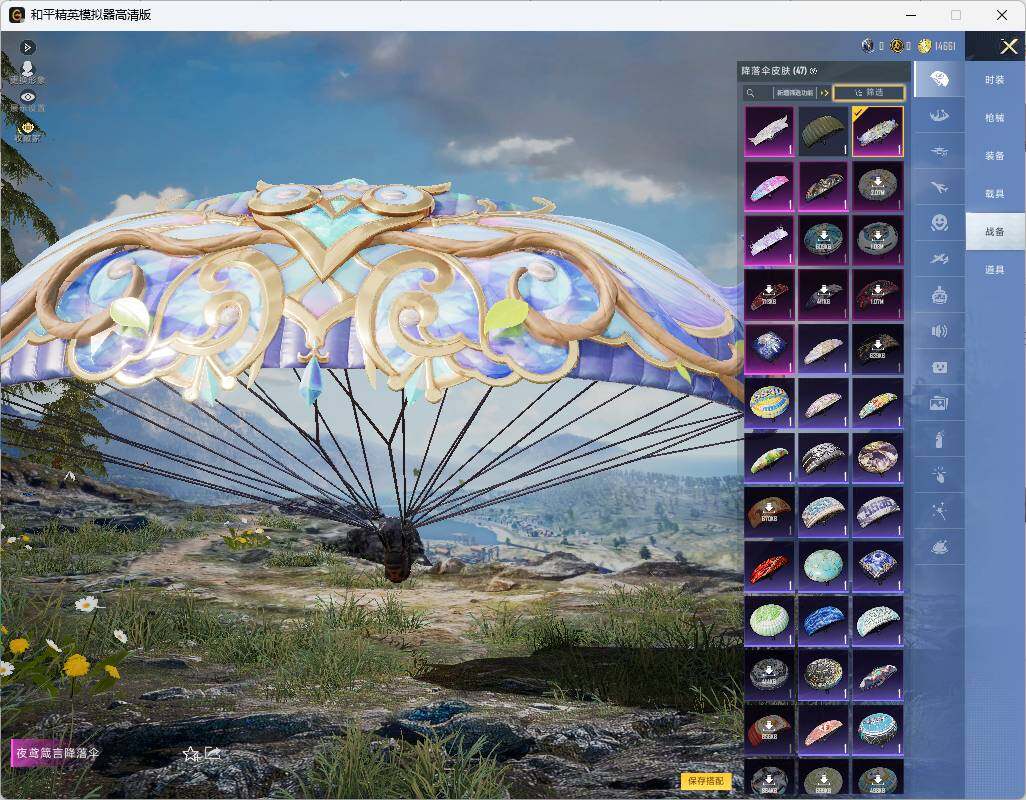Click the info icon beside 降落伞皮肤 title

[x=814, y=71]
